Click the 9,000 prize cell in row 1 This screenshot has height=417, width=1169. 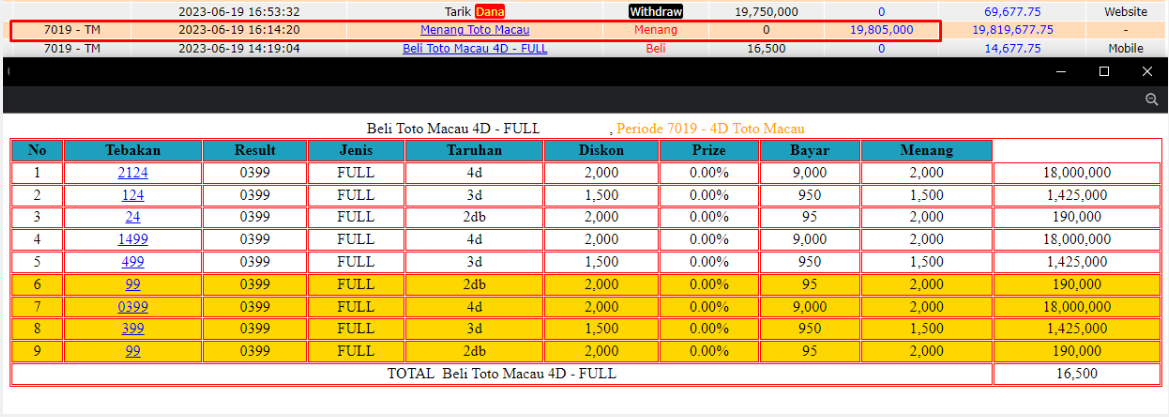(x=810, y=173)
